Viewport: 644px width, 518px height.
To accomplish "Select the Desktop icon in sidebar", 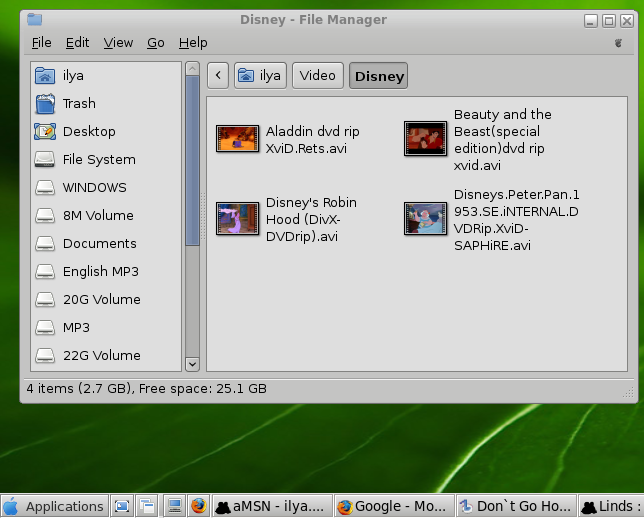I will [45, 131].
